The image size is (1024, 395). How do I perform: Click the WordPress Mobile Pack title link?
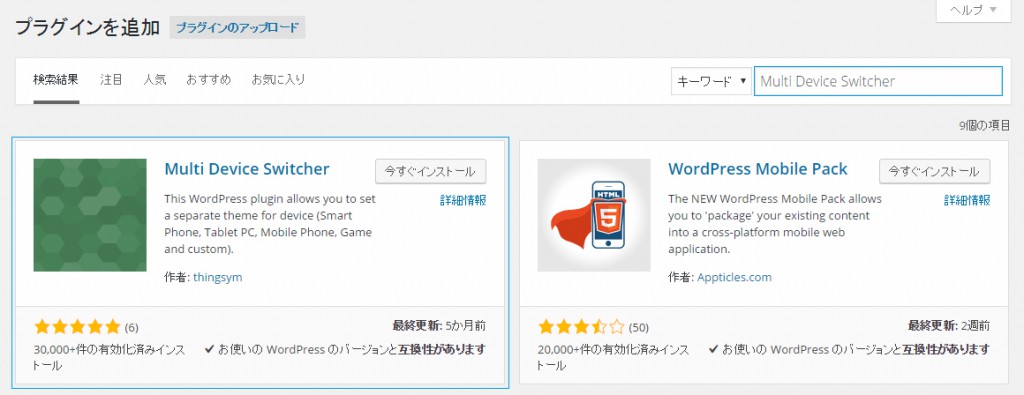coord(758,169)
